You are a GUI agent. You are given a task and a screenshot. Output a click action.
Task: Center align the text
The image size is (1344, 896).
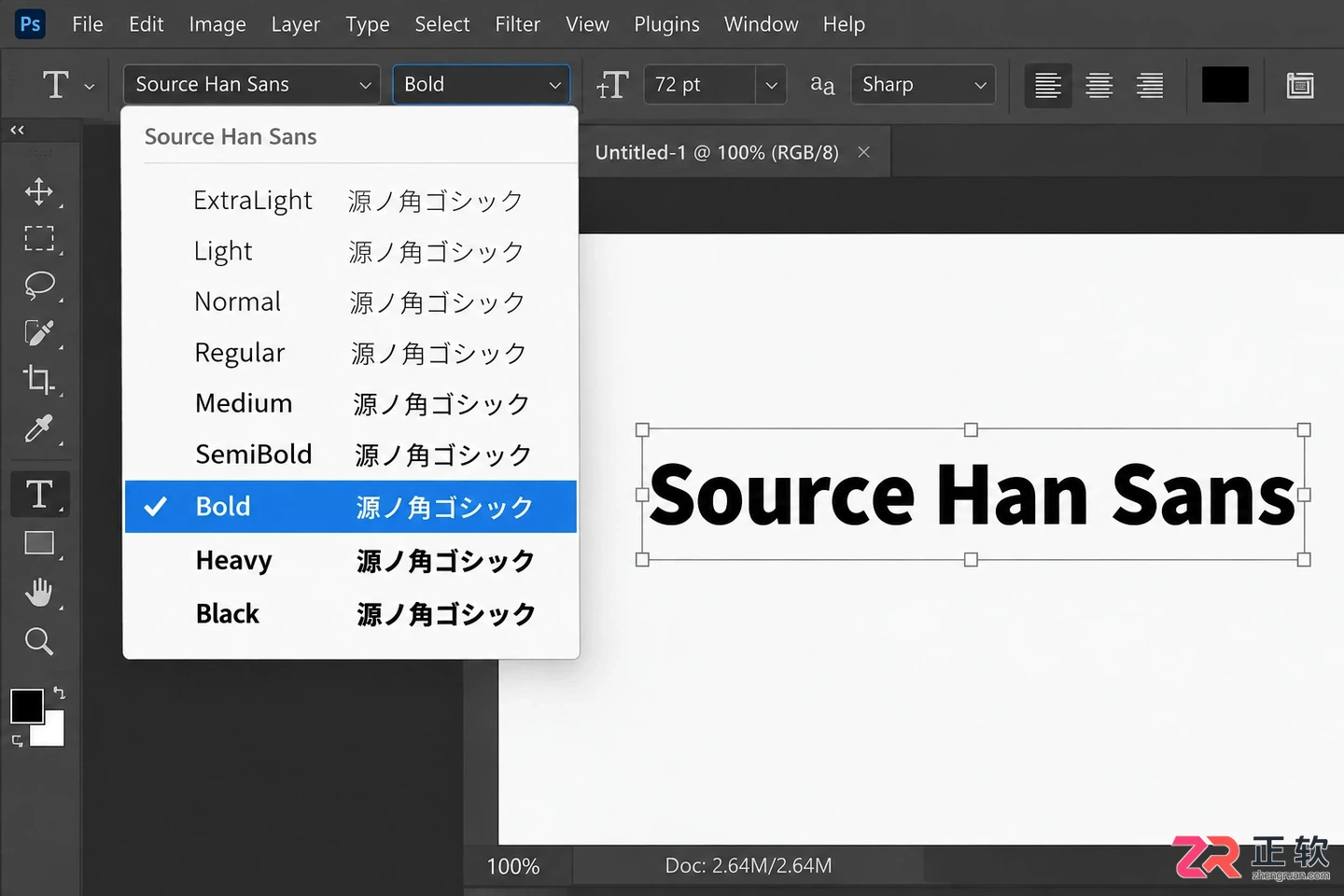click(1099, 85)
